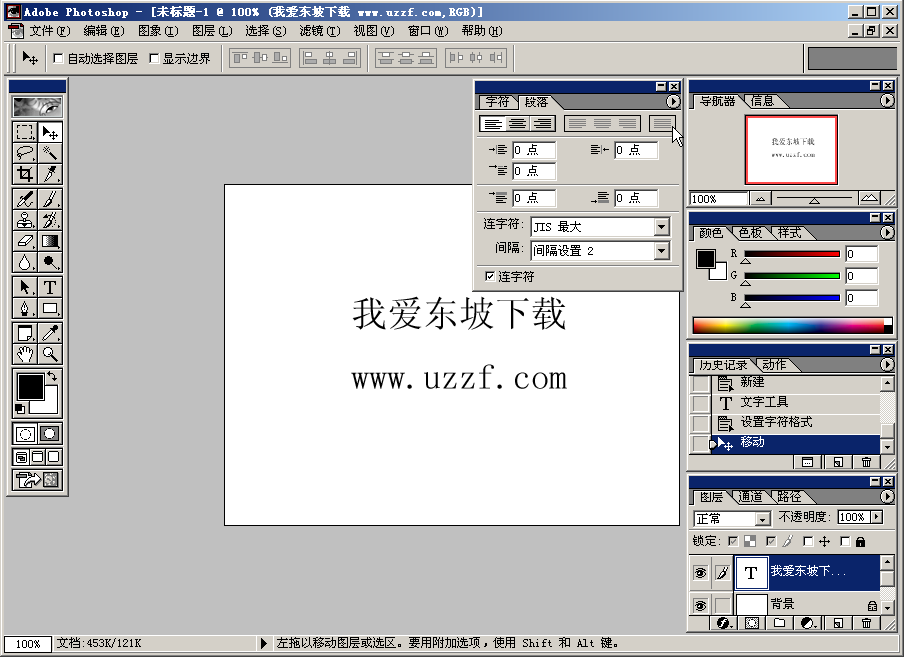Select the Eraser tool
The width and height of the screenshot is (904, 657).
point(25,241)
